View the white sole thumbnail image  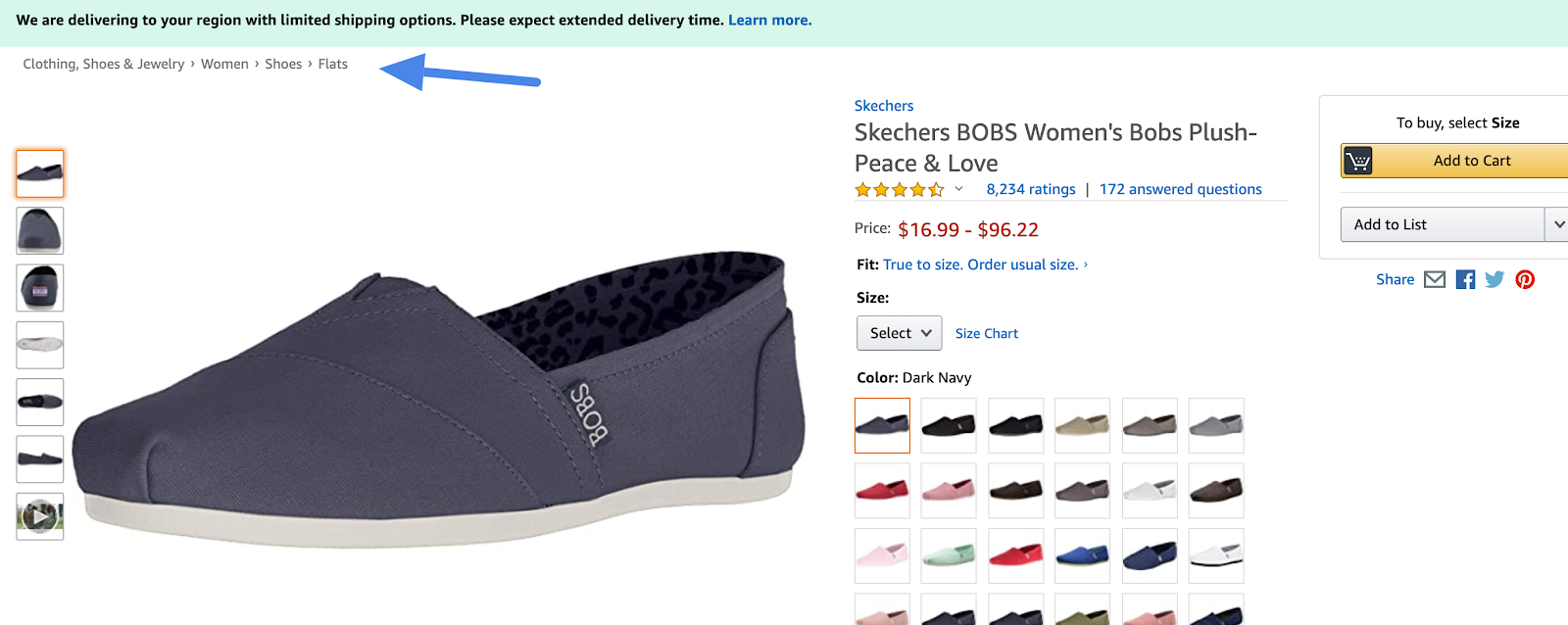(40, 345)
